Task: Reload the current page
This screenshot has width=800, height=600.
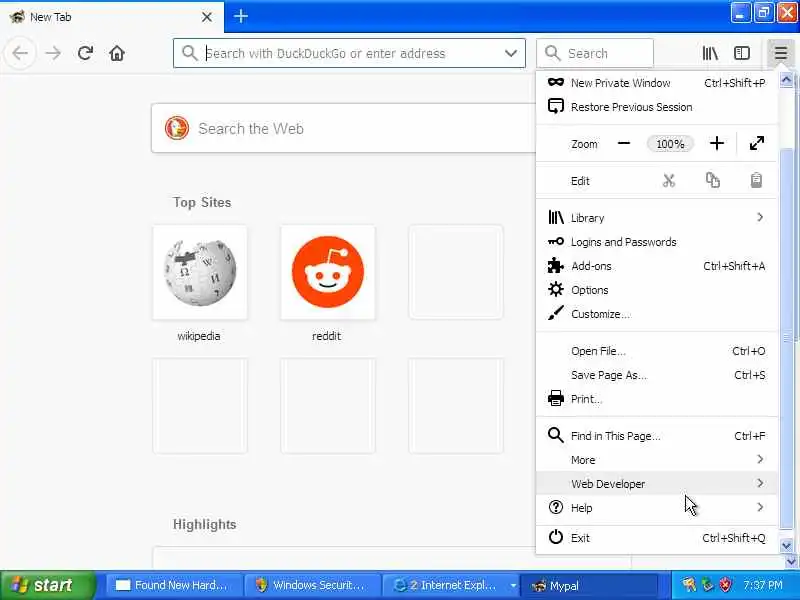Action: coord(85,53)
